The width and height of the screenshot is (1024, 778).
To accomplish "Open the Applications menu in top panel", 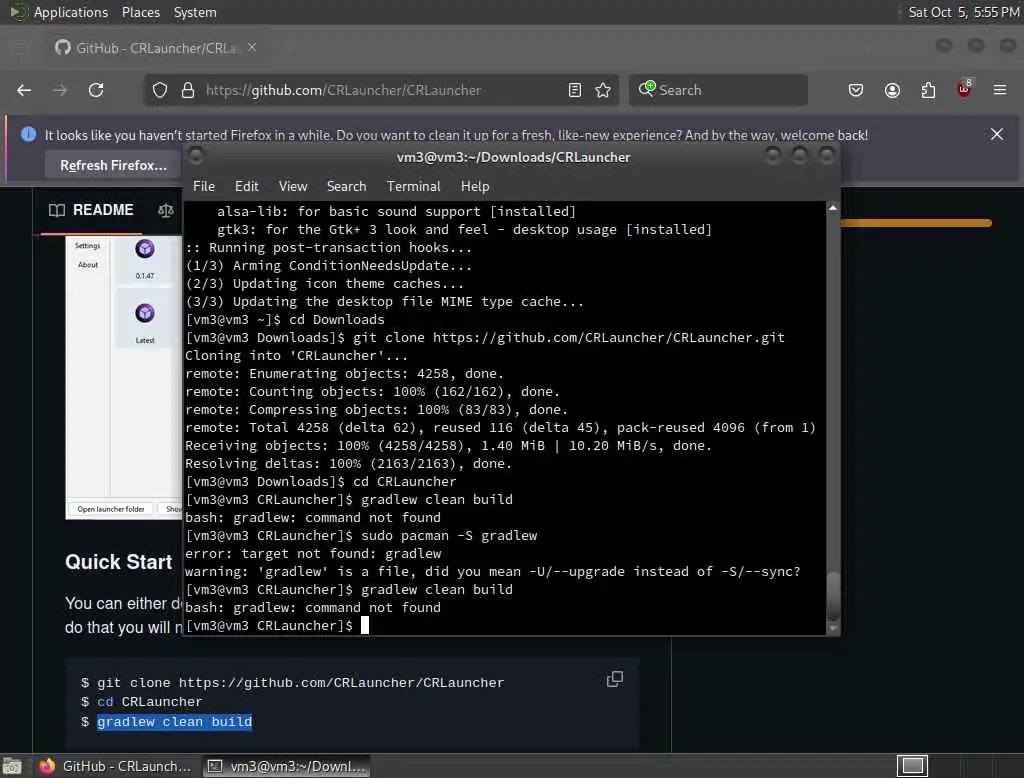I will [71, 12].
